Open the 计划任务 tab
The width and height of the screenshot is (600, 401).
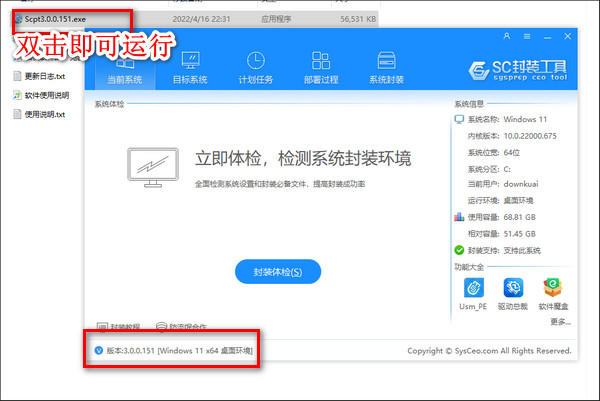[256, 69]
